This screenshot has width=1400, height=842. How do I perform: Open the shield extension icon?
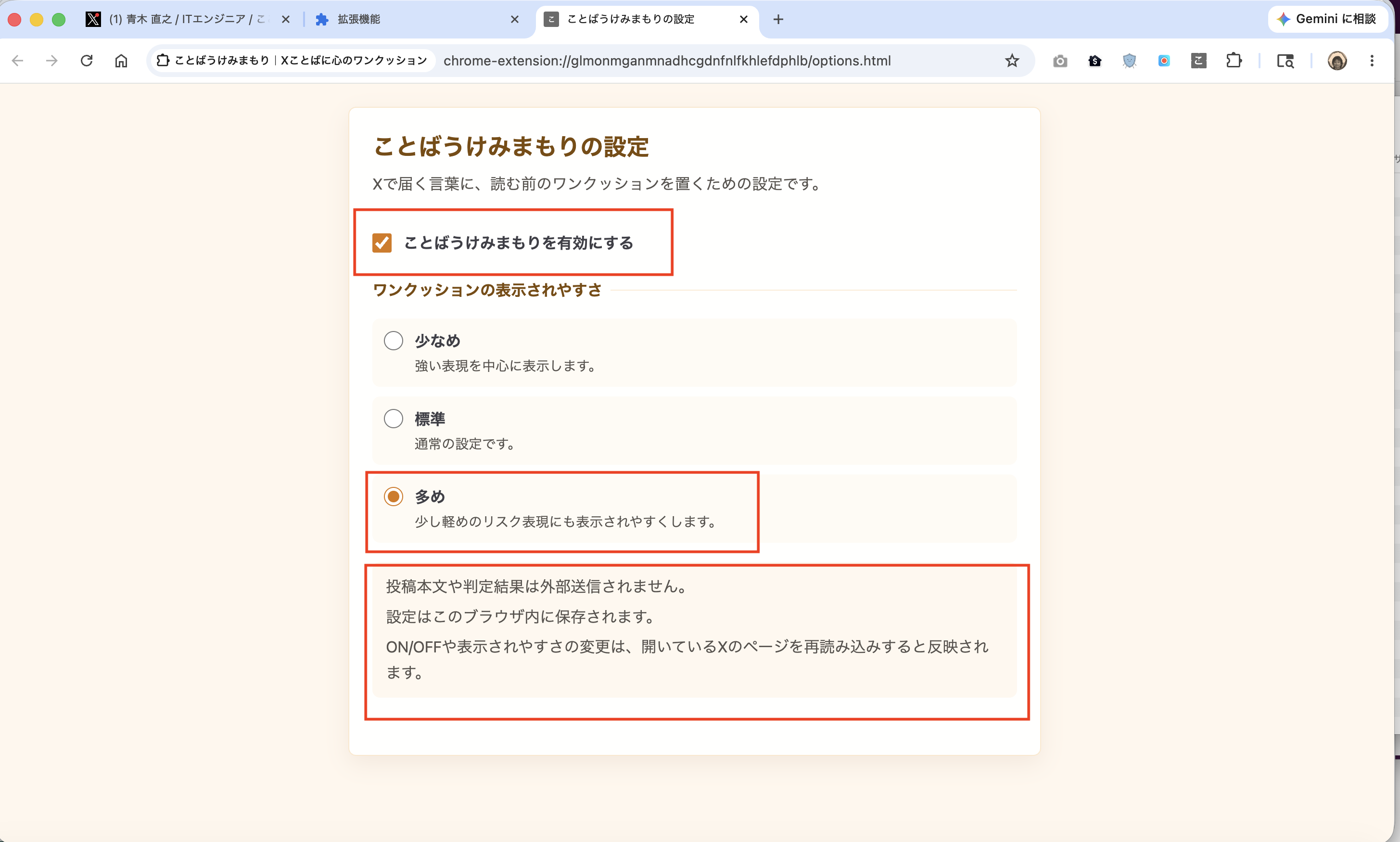(1130, 61)
